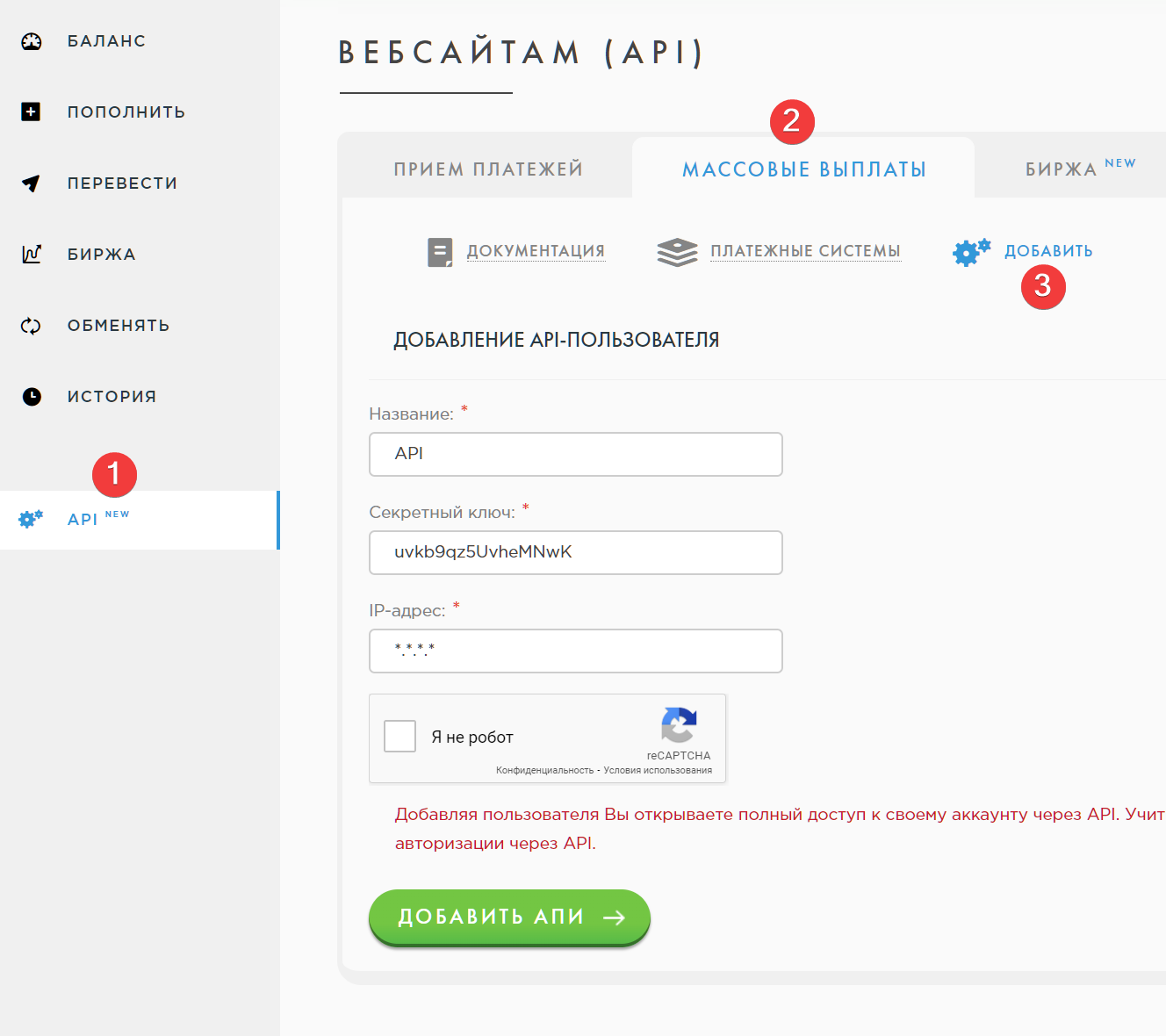Select the Массовые выплаты tab

click(x=803, y=169)
